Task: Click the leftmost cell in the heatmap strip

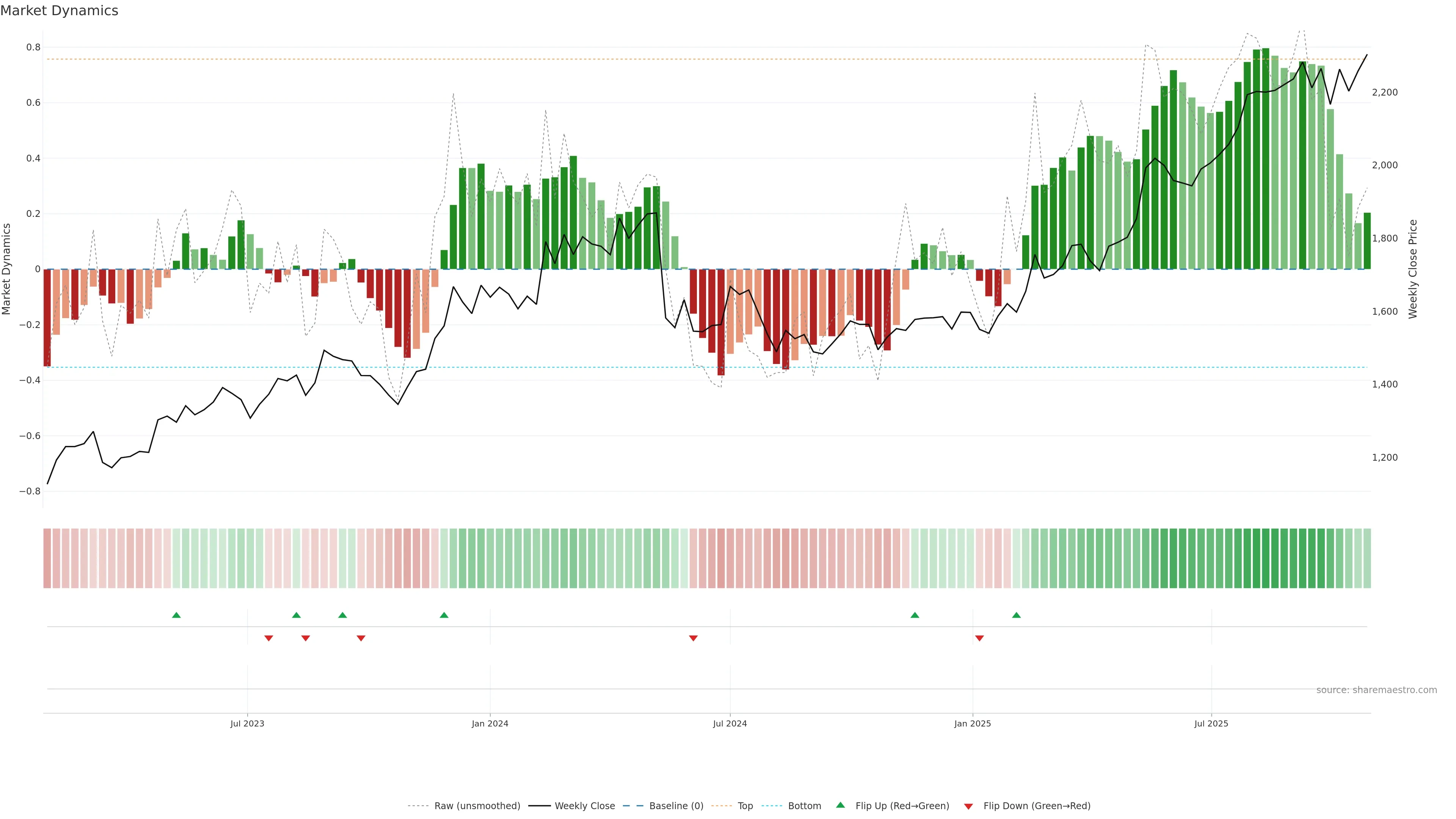Action: pyautogui.click(x=47, y=559)
